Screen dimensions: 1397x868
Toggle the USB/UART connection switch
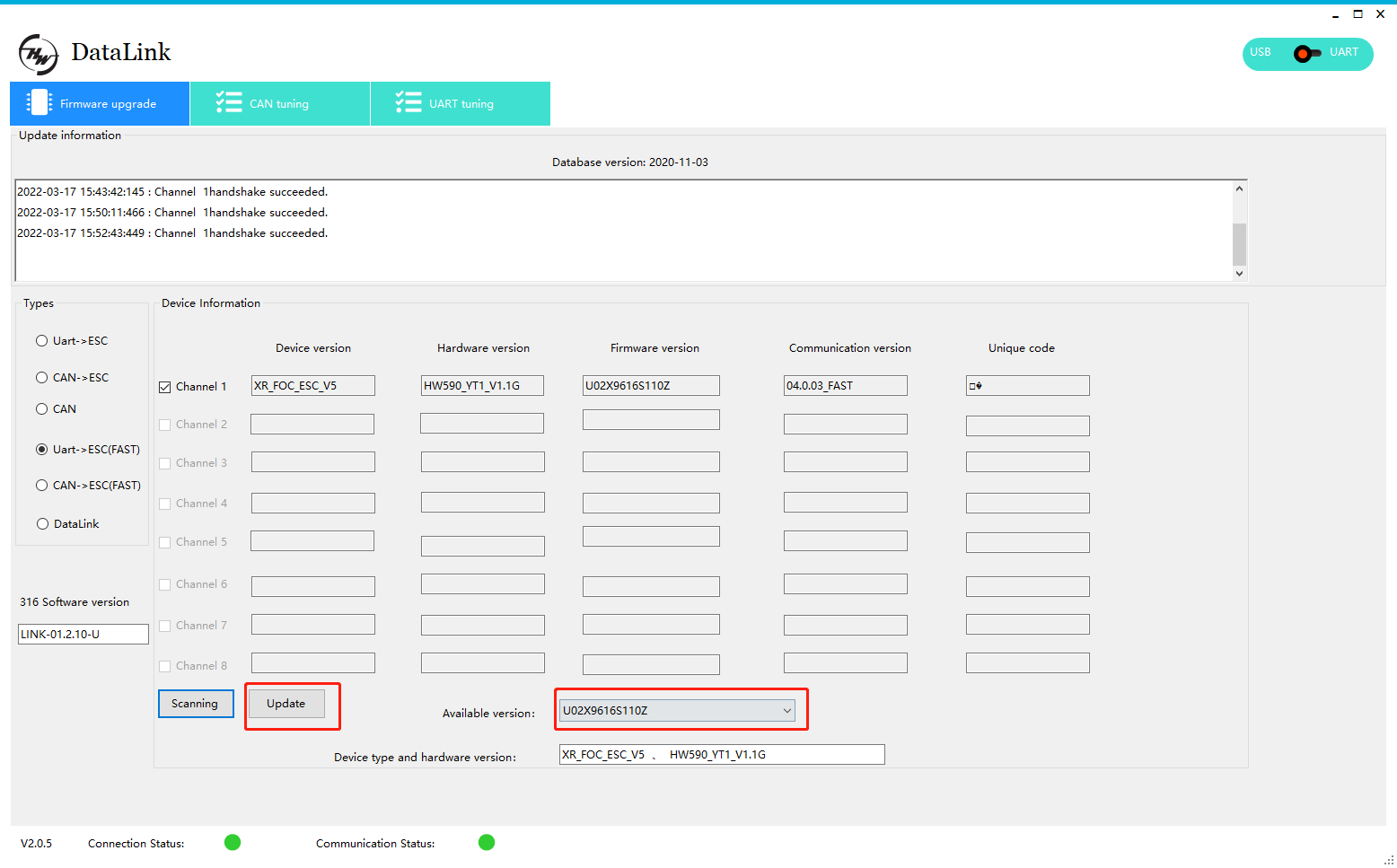[x=1307, y=54]
